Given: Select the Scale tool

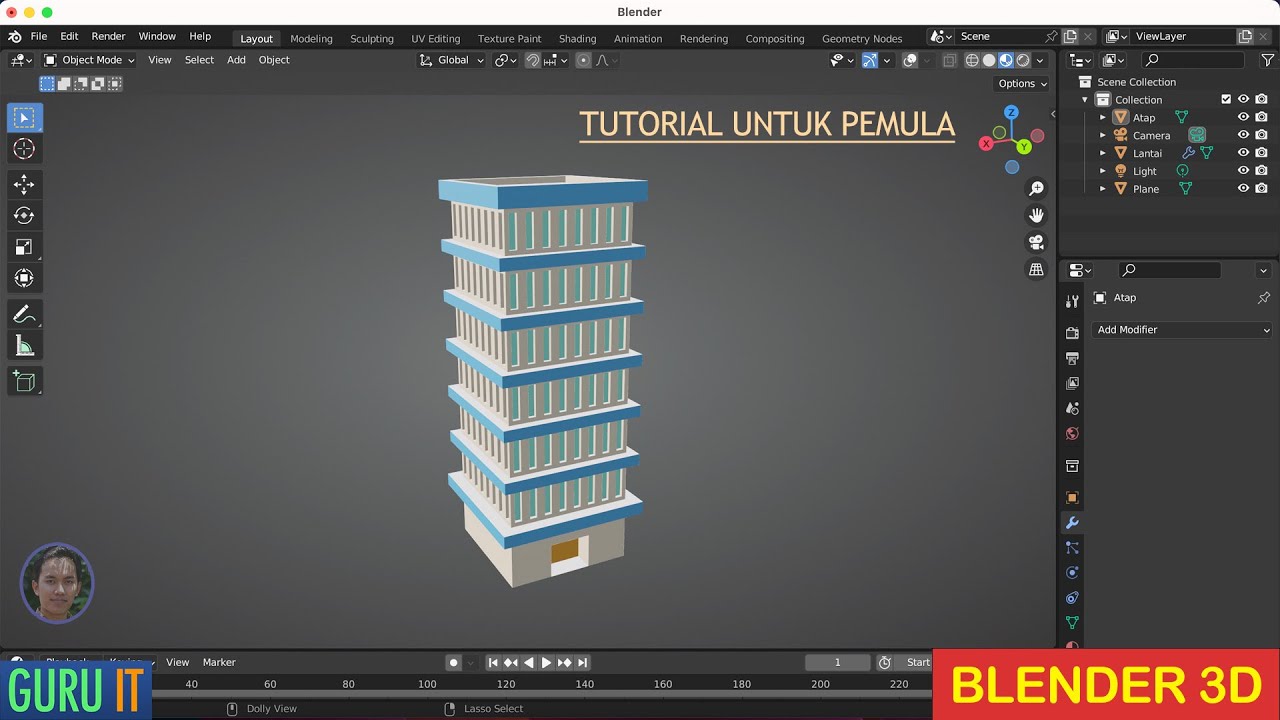Looking at the screenshot, I should point(25,247).
